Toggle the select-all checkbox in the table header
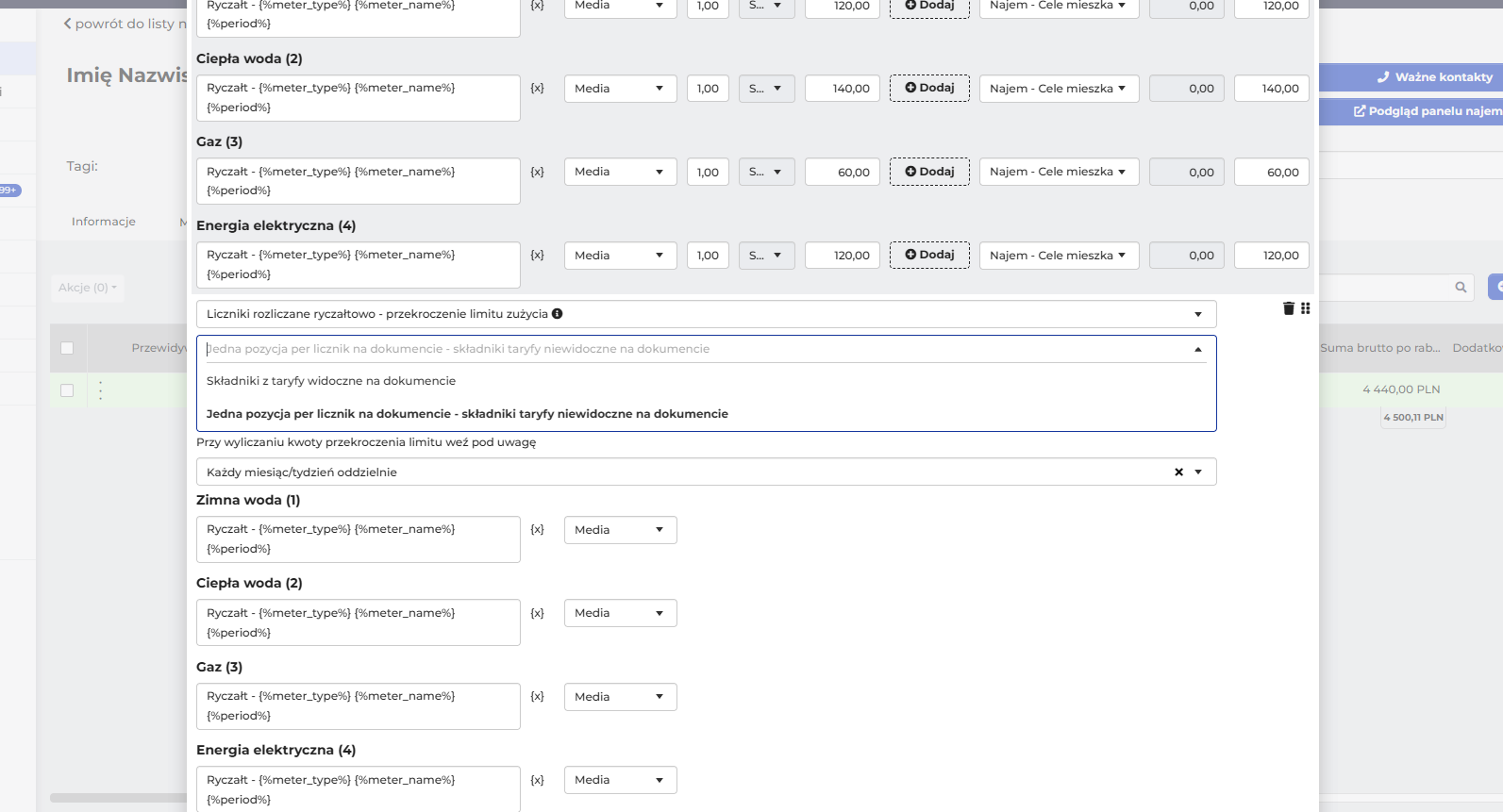1503x812 pixels. coord(67,348)
